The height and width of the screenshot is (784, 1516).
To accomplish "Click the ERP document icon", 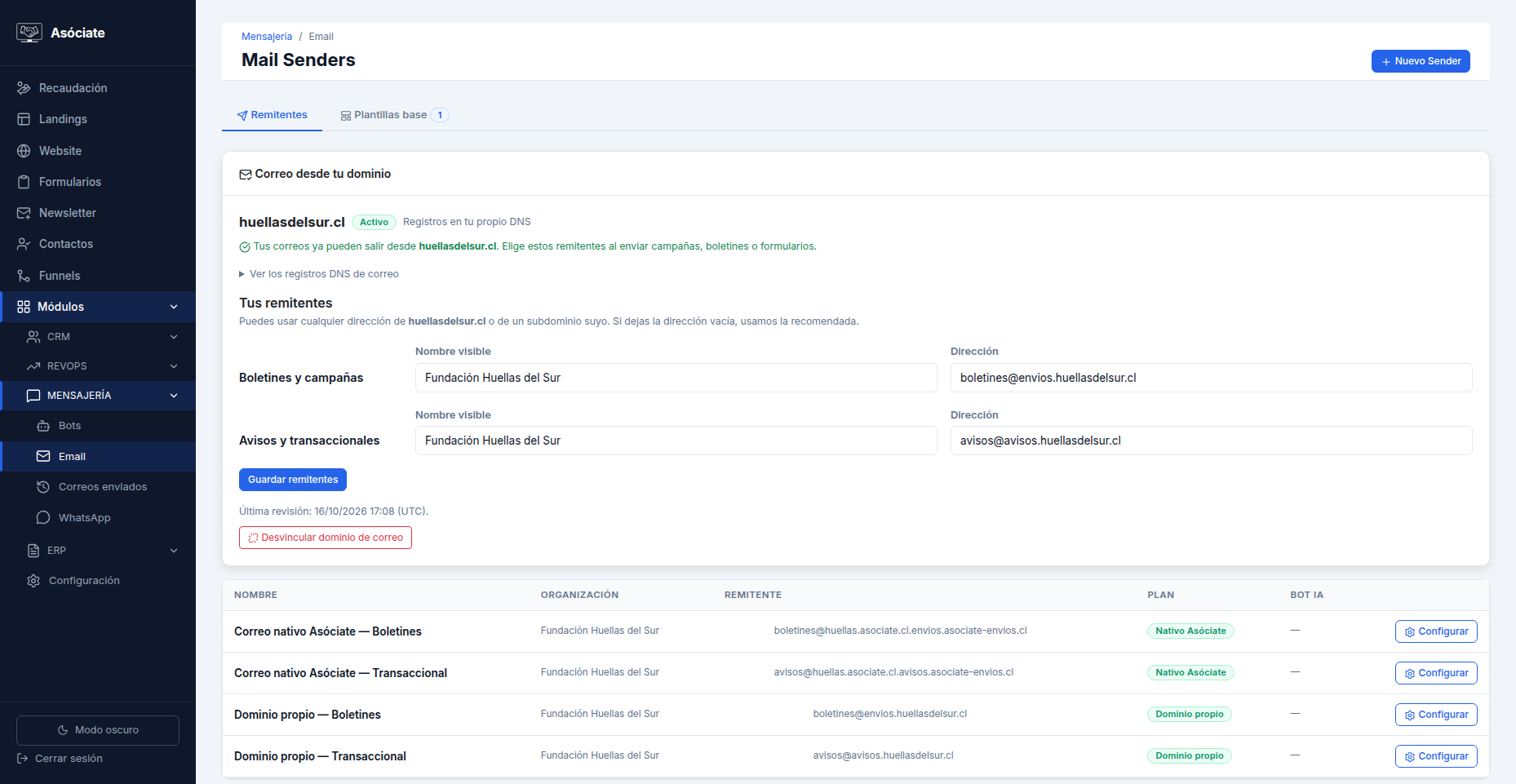I will [33, 551].
